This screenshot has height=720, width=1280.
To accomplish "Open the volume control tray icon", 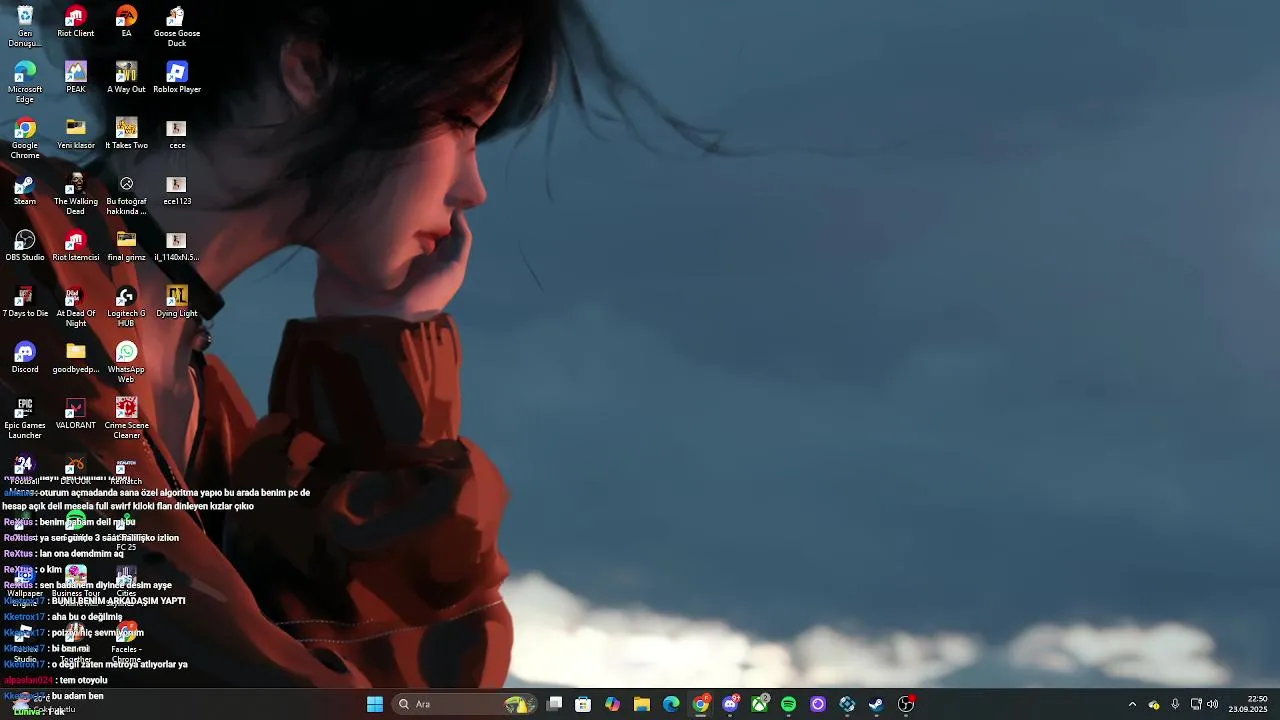I will coord(1213,704).
